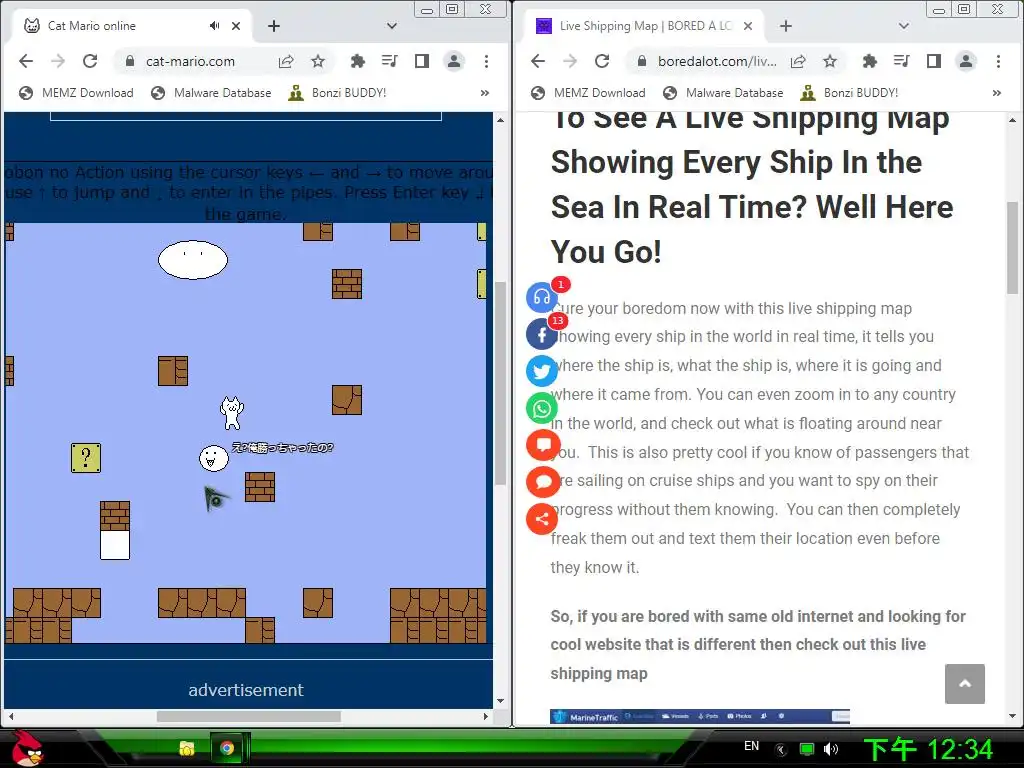This screenshot has width=1024, height=768.
Task: Click the red round speech bubble icon
Action: pos(542,482)
